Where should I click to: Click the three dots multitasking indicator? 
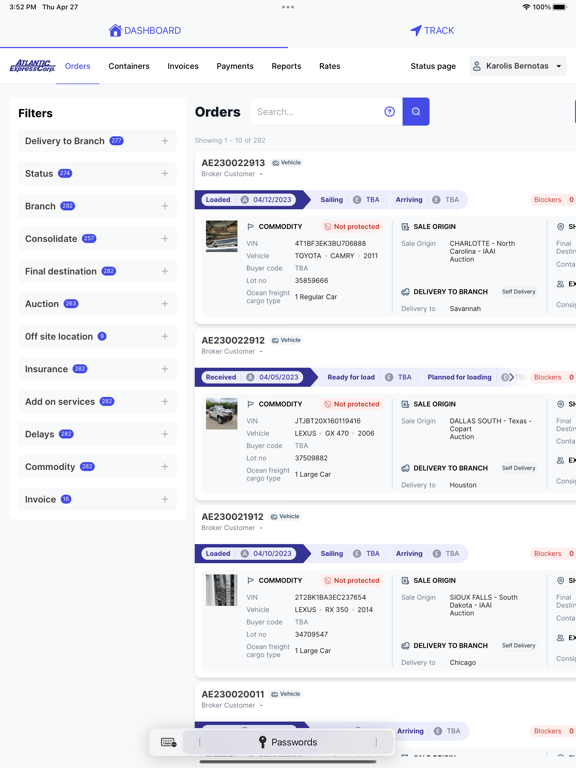coord(288,7)
